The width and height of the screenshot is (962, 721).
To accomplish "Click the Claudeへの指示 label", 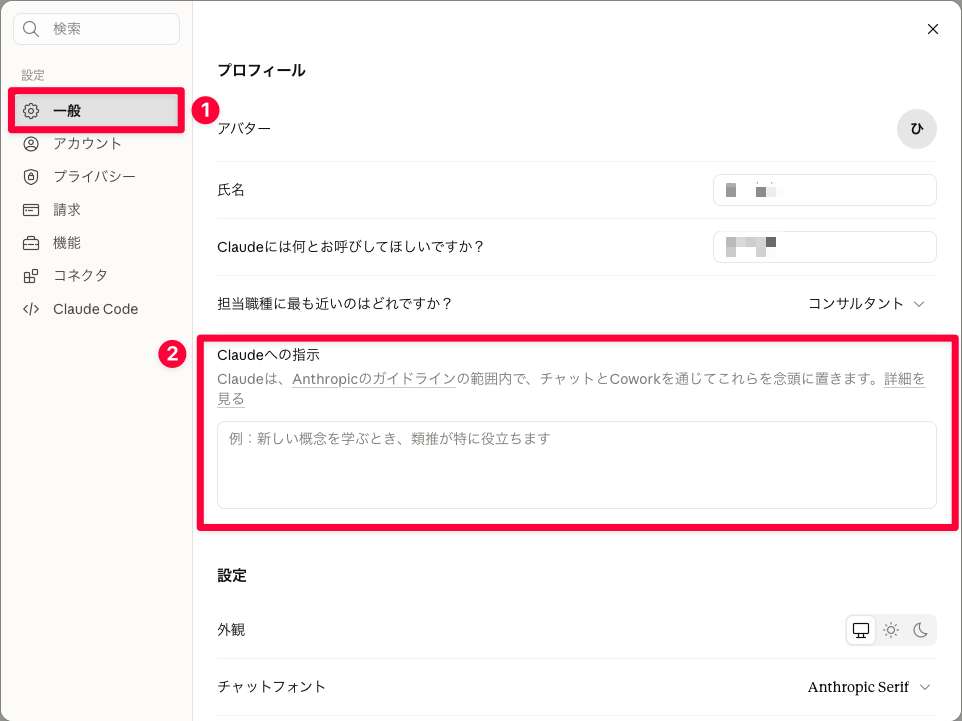I will coord(268,355).
